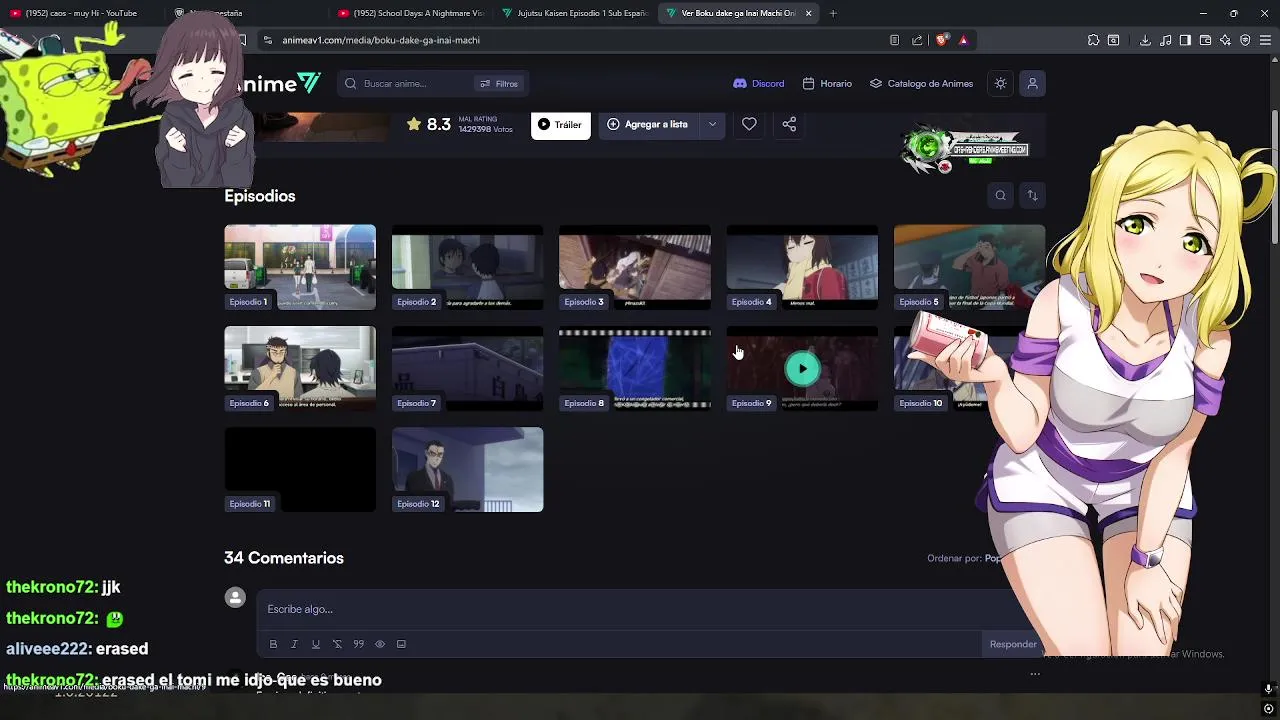
Task: Open Episodio 1 thumbnail
Action: pos(300,267)
